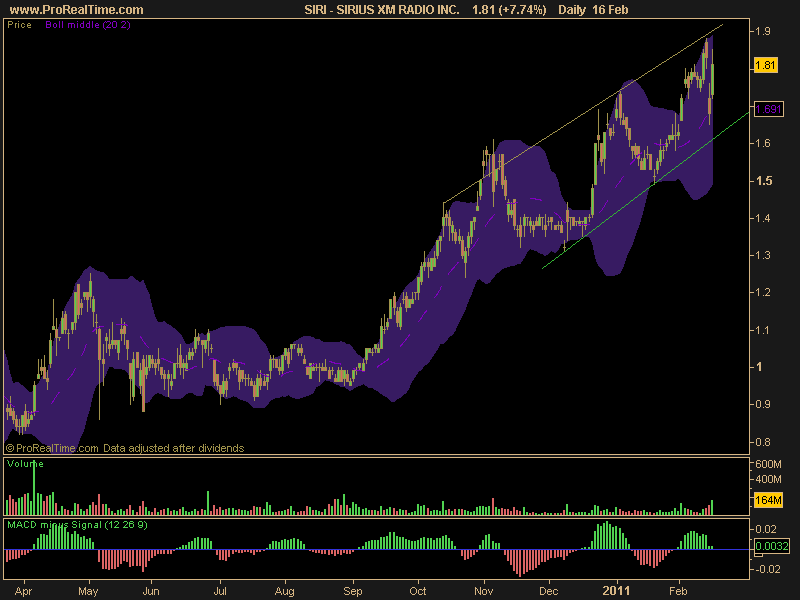Select the Boll middle (20 2) indicator label
Viewport: 800px width, 600px height.
tap(88, 24)
